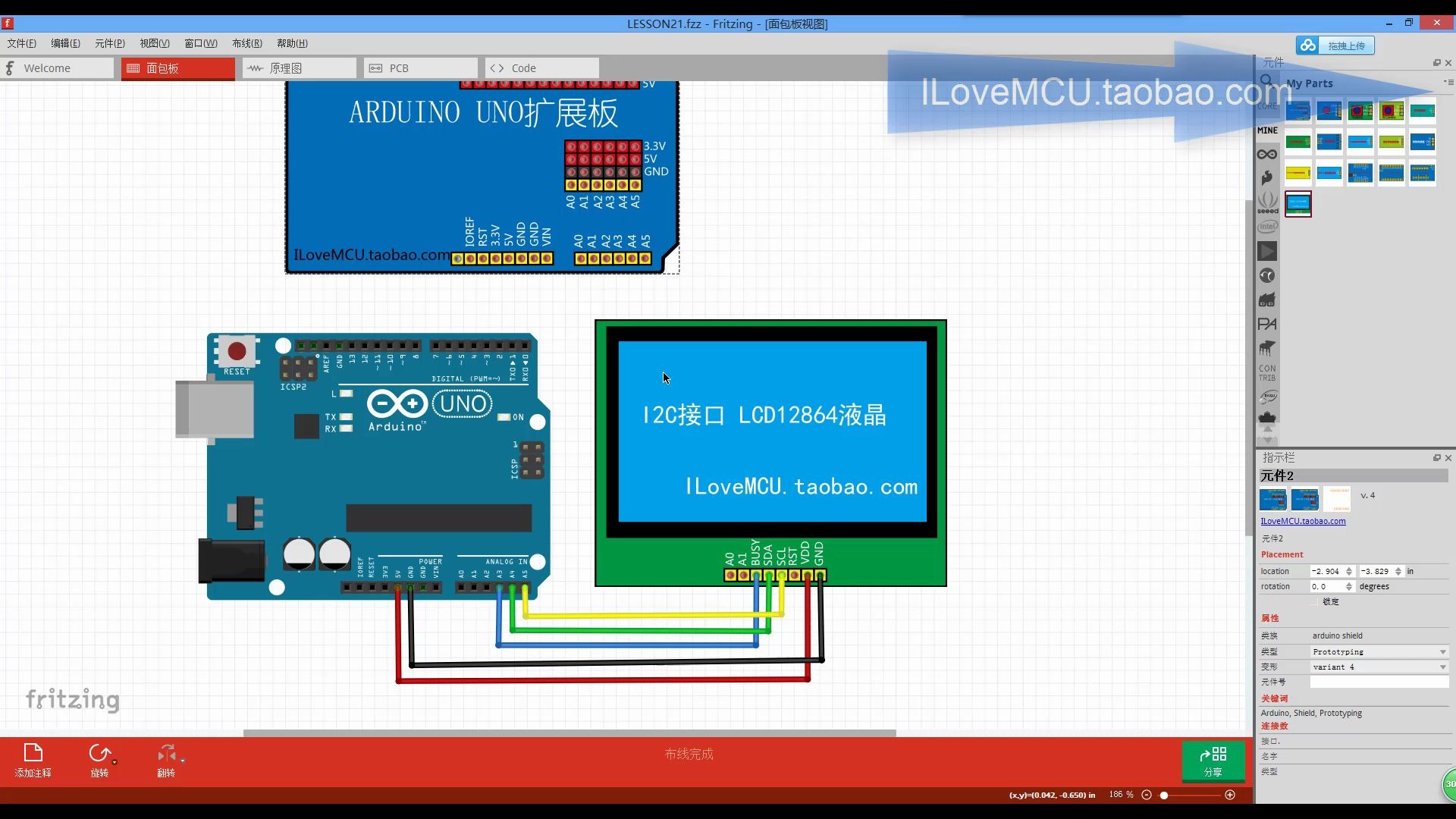Open the 文件 file menu
This screenshot has height=819, width=1456.
point(22,43)
